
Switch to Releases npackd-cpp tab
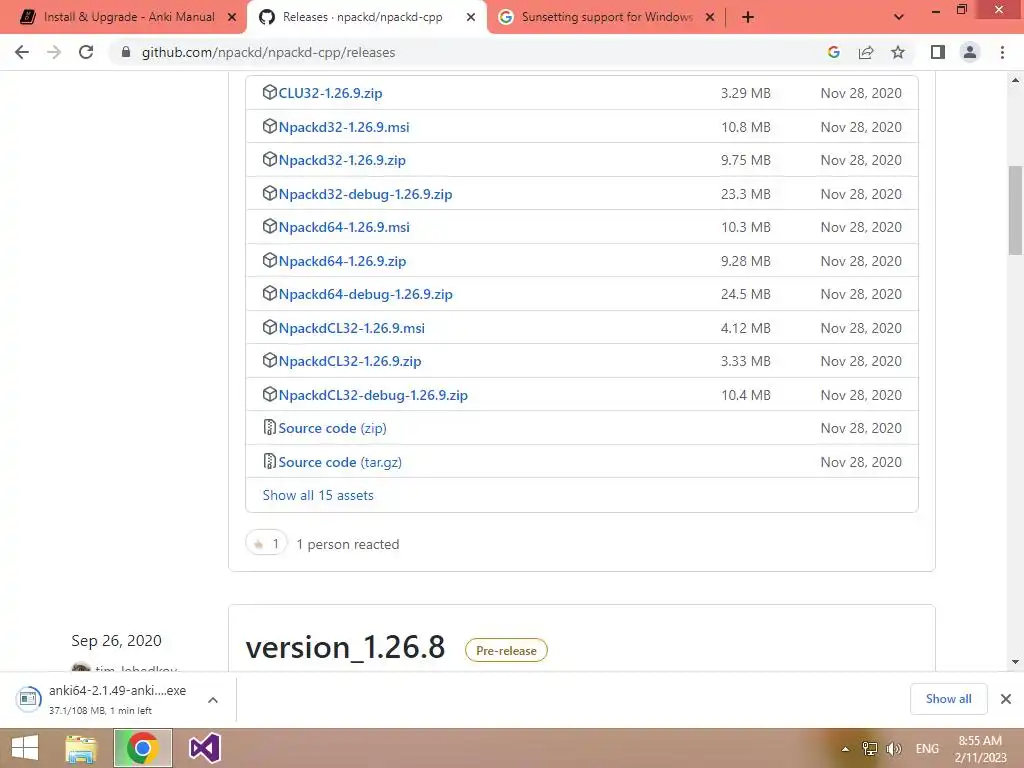tap(366, 17)
